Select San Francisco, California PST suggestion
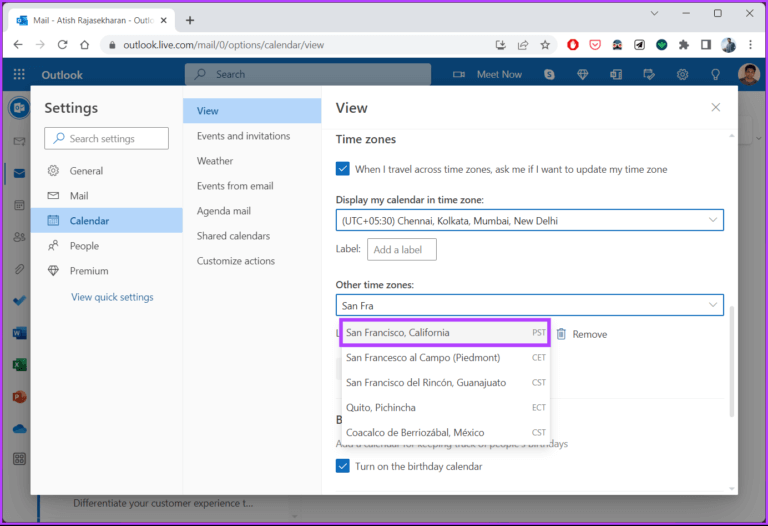 445,333
